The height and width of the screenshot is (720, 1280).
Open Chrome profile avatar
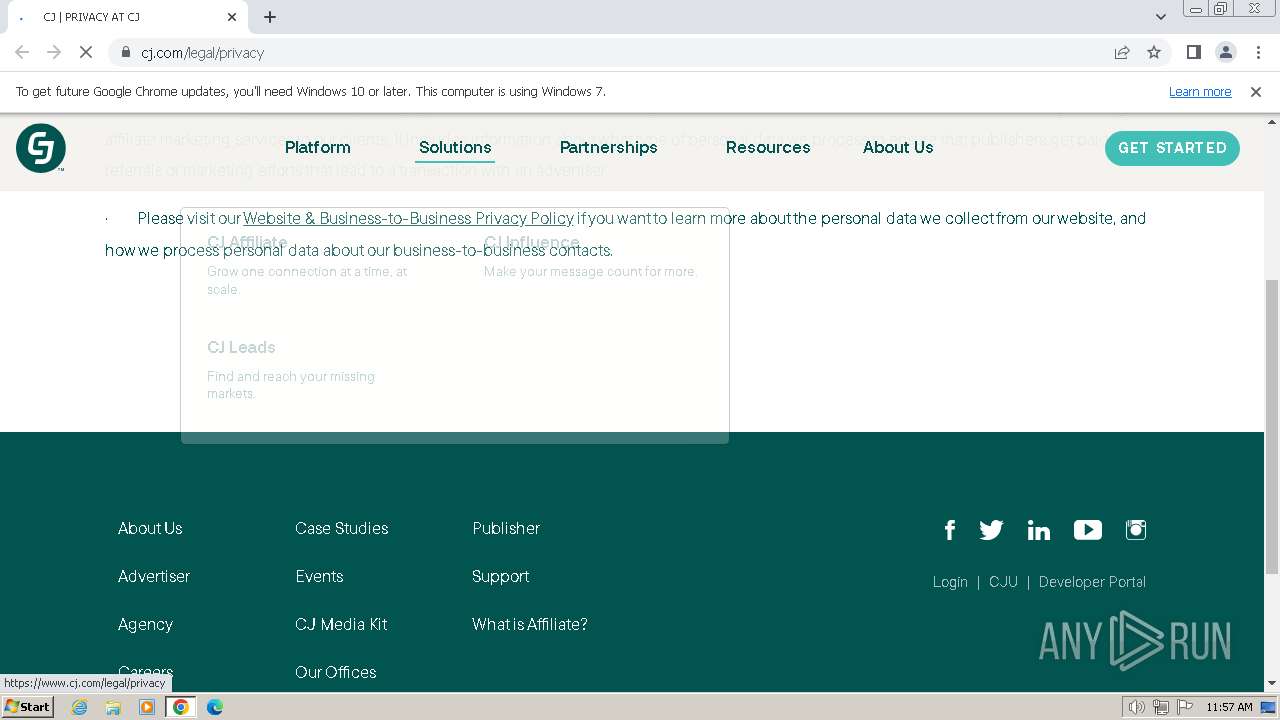point(1225,52)
